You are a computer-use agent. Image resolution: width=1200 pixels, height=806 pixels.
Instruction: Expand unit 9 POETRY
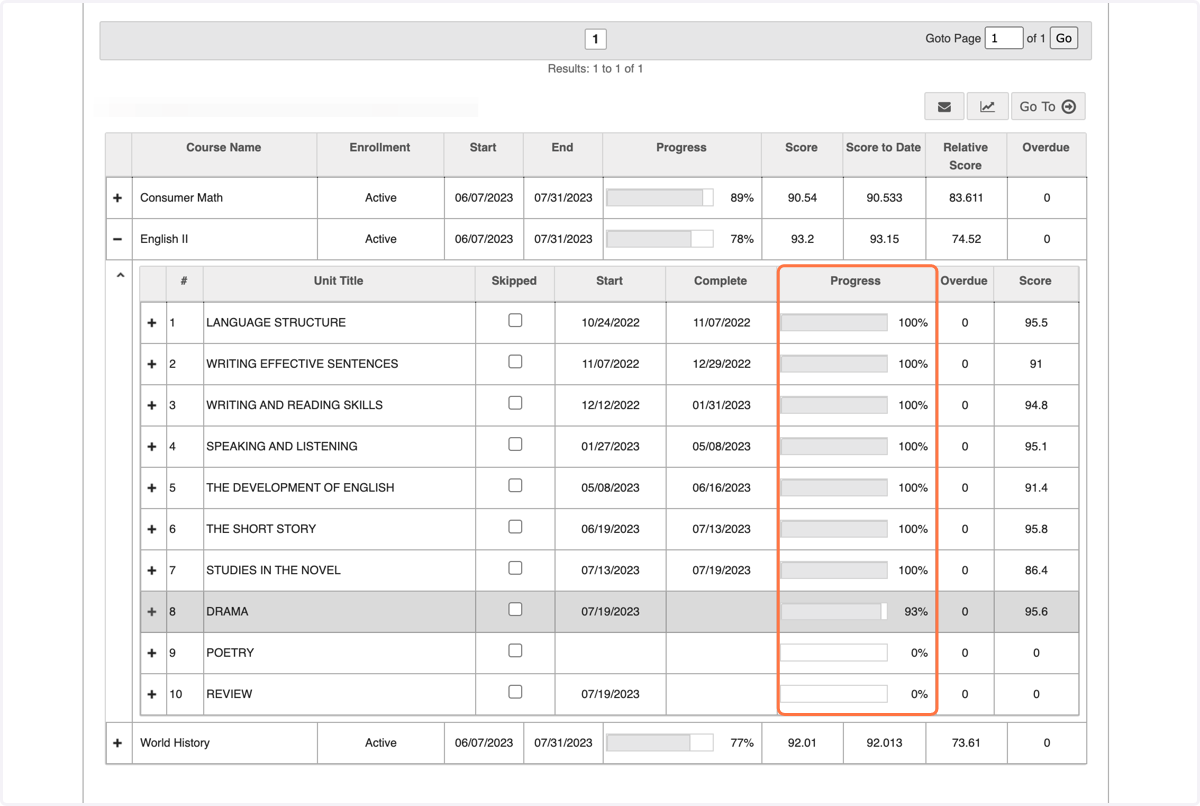(x=152, y=653)
